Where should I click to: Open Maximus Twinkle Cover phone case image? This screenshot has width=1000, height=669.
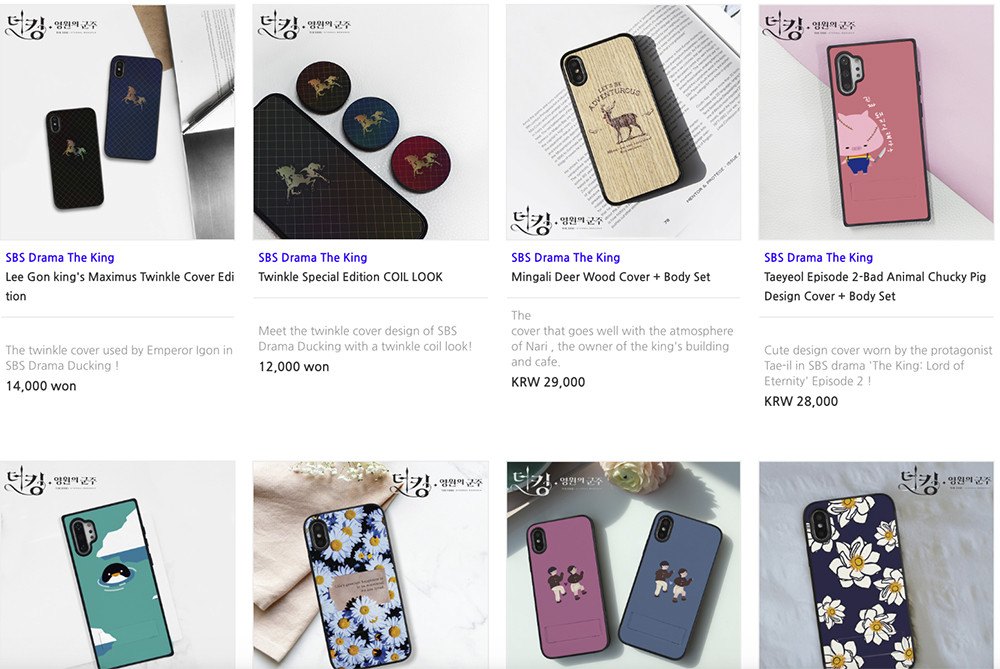point(117,122)
